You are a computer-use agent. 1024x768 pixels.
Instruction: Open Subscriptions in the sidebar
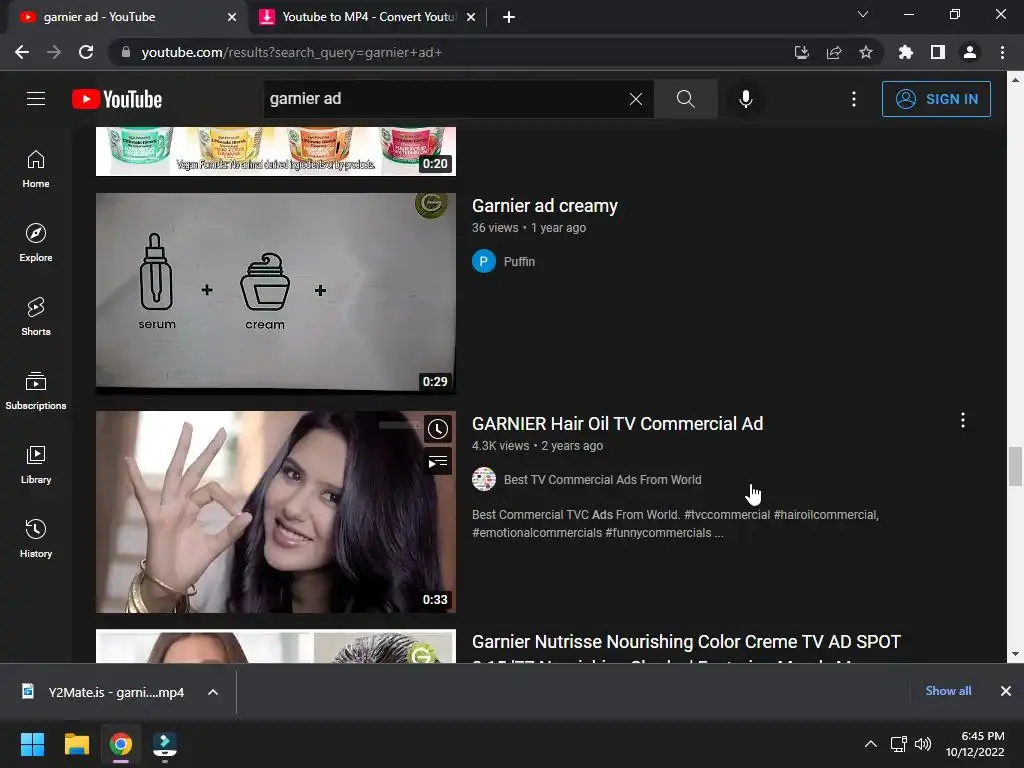(x=36, y=391)
